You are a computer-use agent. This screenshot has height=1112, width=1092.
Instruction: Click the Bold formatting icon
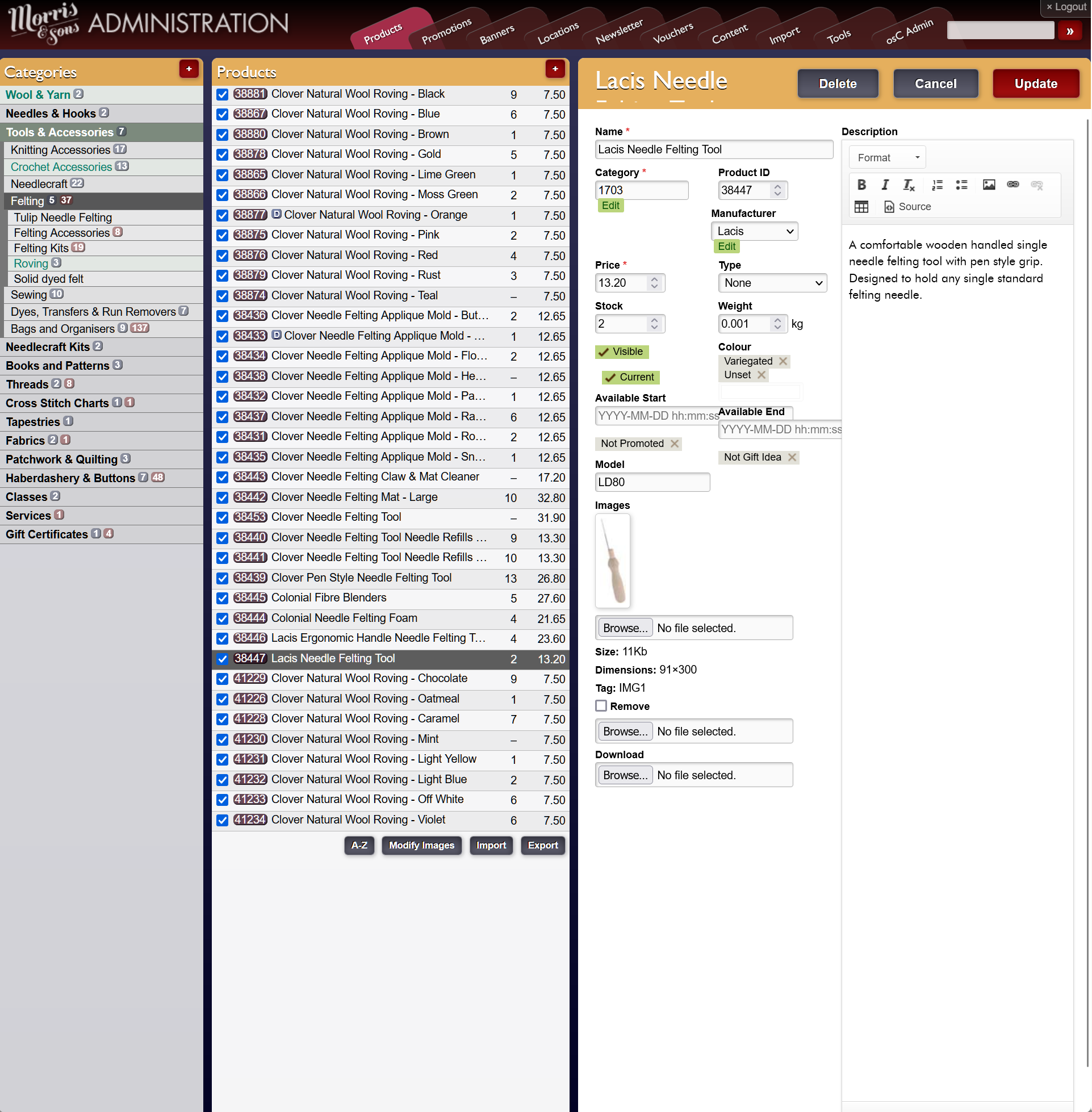tap(861, 185)
